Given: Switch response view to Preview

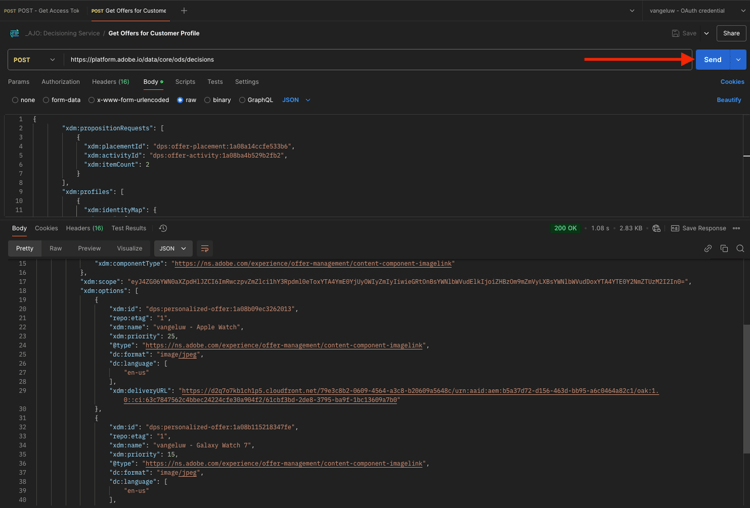Looking at the screenshot, I should (x=89, y=248).
